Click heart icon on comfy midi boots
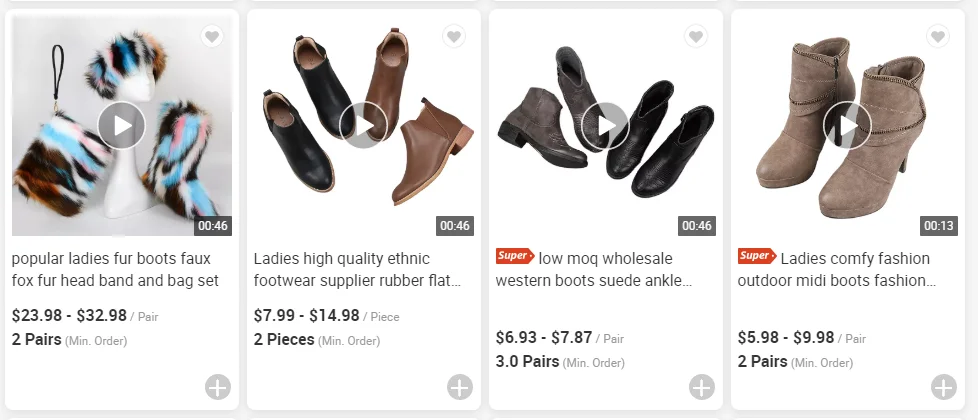The image size is (978, 420). click(x=938, y=37)
